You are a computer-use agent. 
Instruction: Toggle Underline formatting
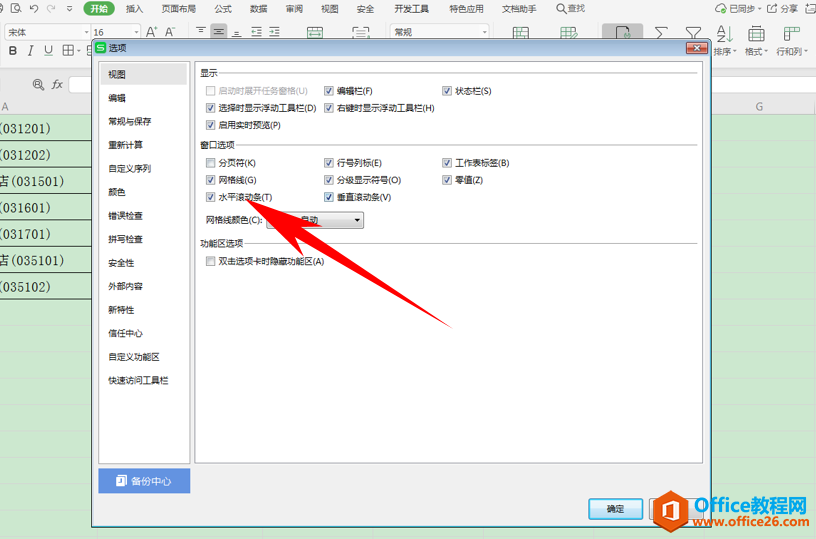tap(48, 50)
